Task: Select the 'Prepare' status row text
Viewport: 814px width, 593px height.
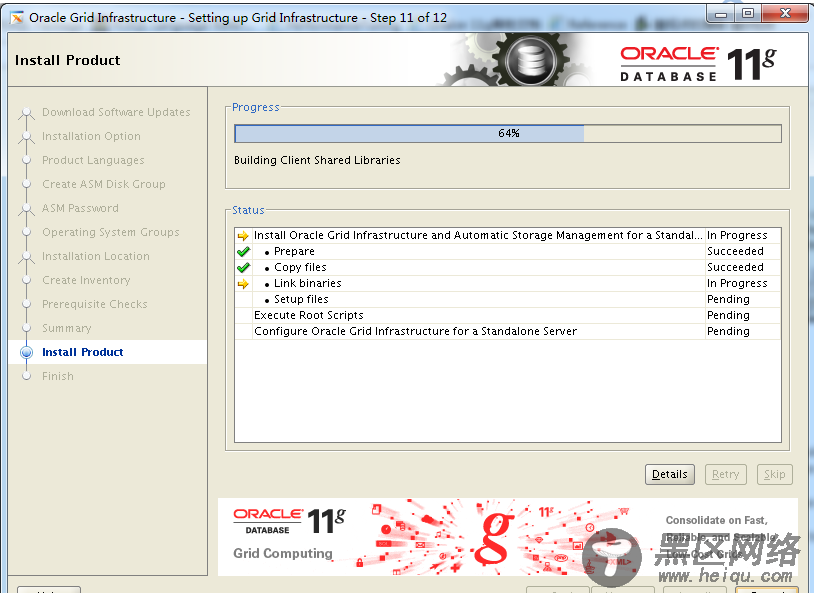Action: pos(294,251)
